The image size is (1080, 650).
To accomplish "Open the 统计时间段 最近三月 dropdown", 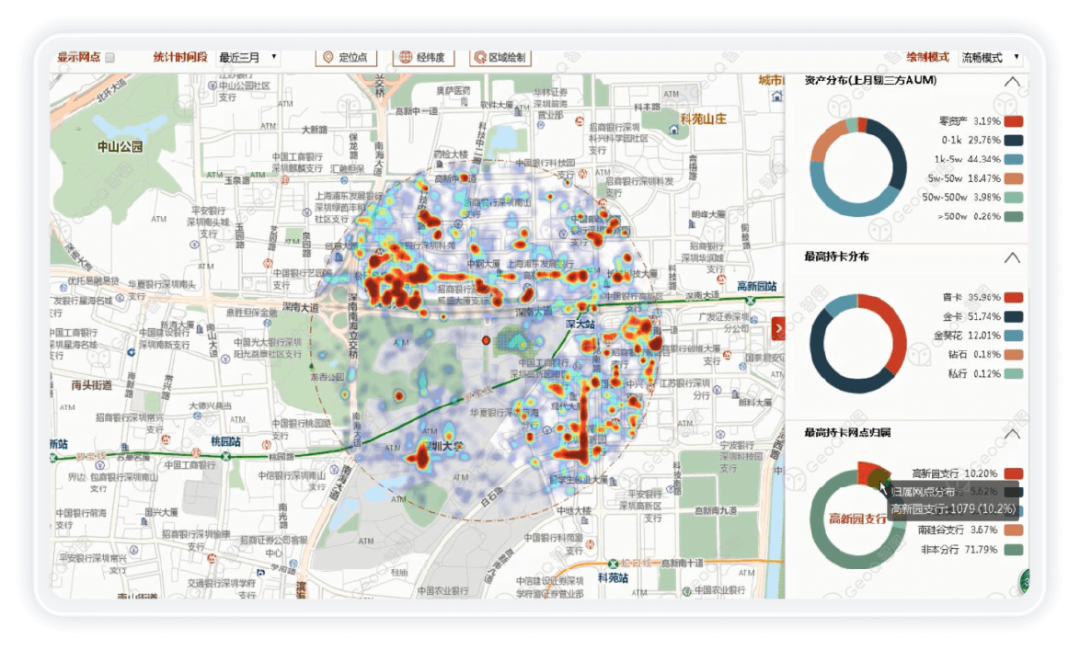I will click(x=248, y=58).
